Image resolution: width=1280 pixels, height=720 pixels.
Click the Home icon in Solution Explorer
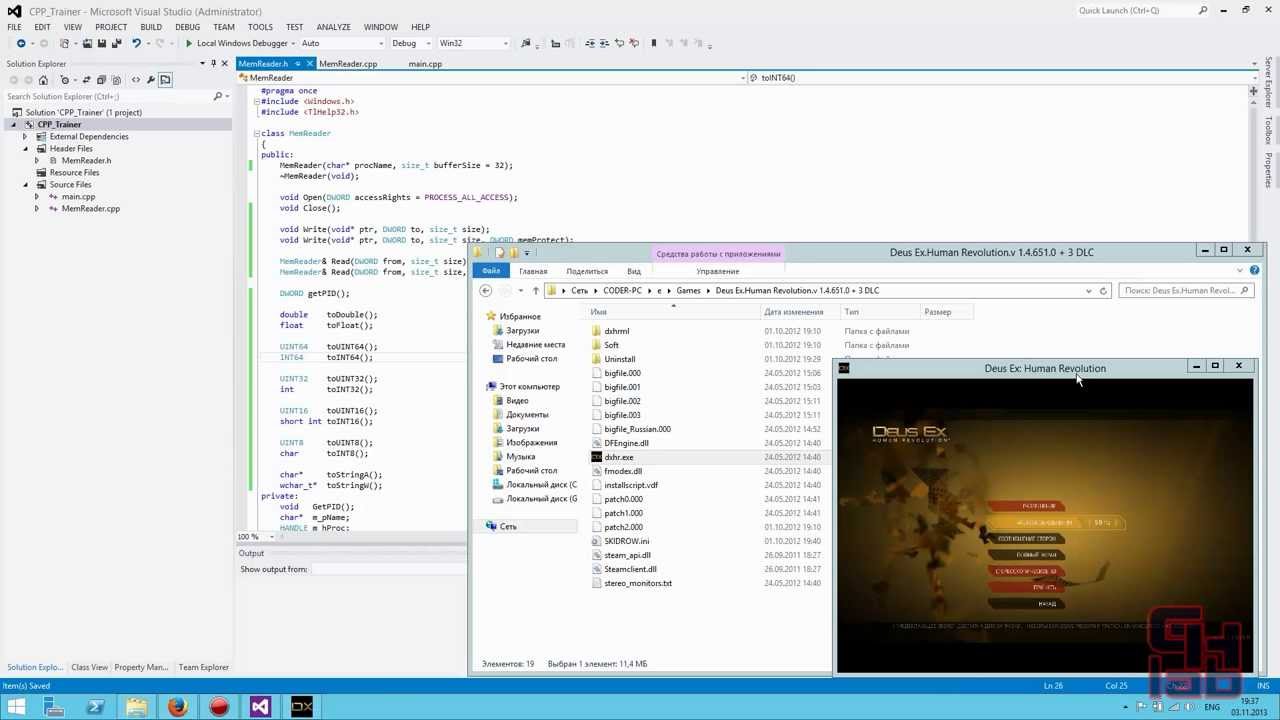pyautogui.click(x=43, y=80)
